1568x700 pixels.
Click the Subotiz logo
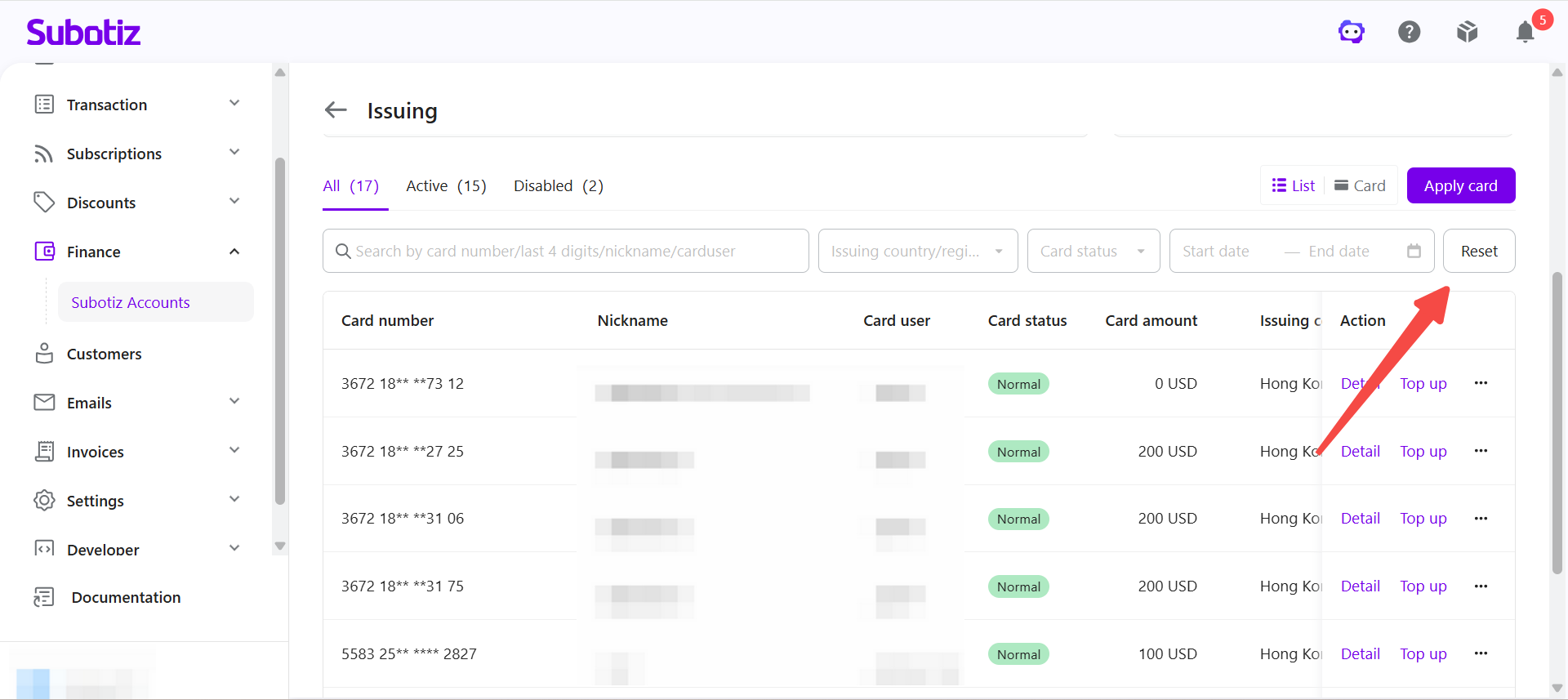click(83, 32)
